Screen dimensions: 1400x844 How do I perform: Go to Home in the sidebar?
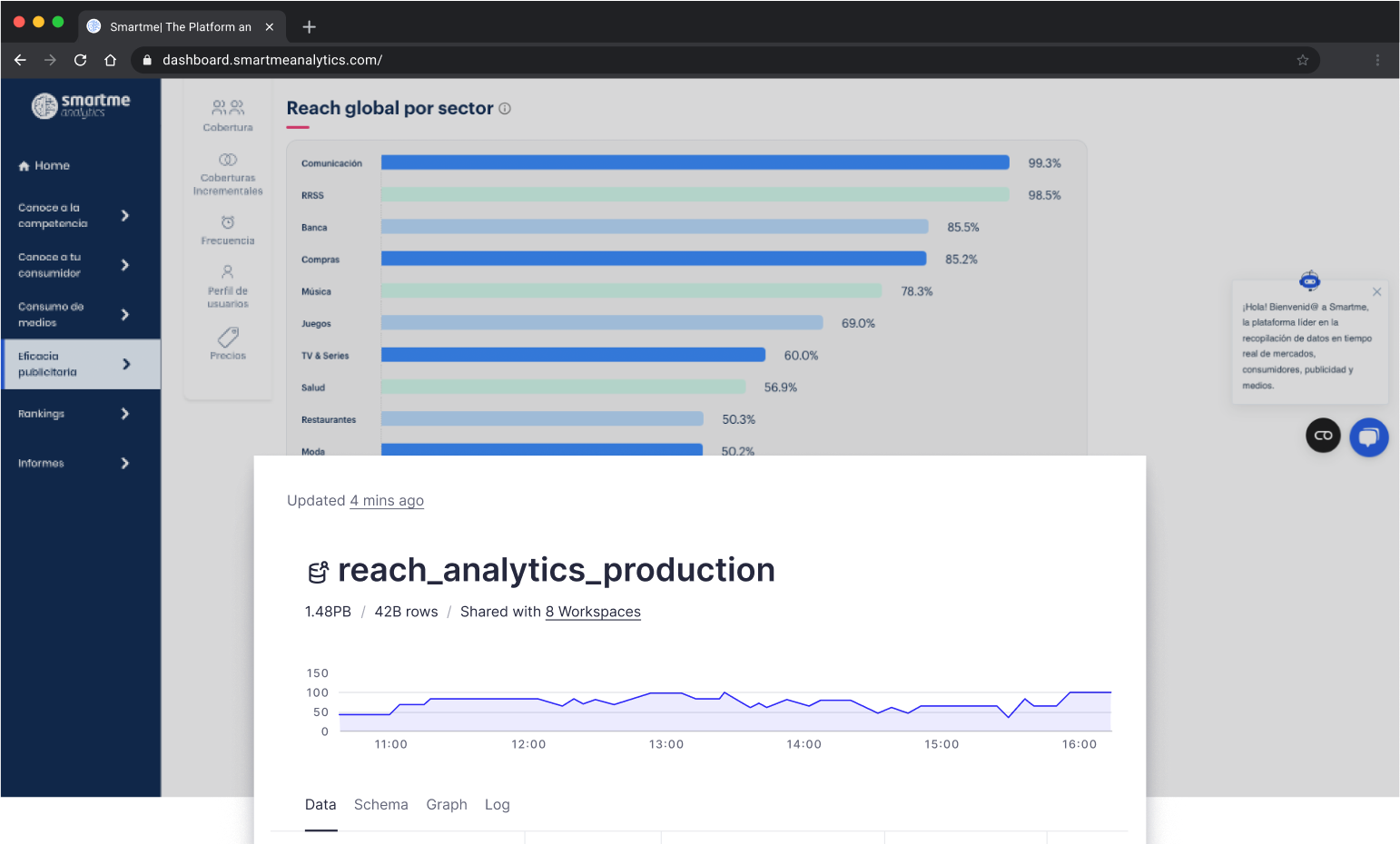pos(44,166)
